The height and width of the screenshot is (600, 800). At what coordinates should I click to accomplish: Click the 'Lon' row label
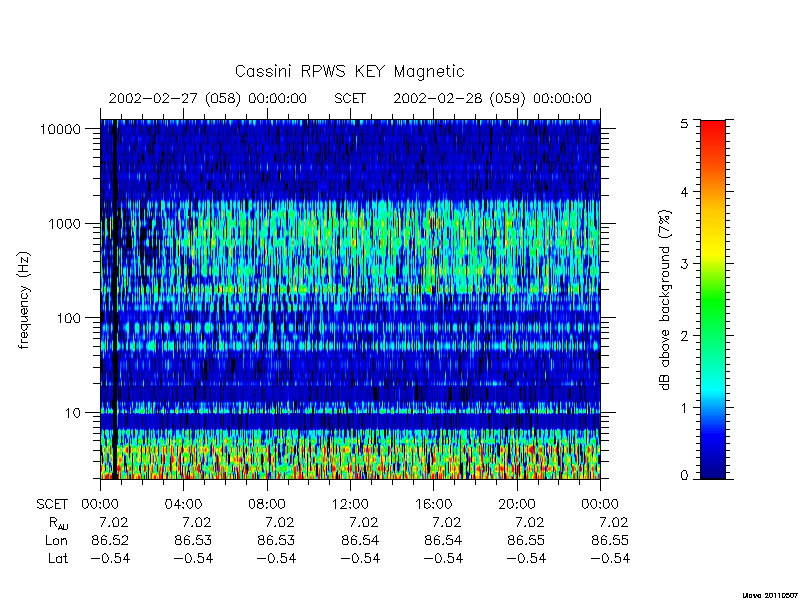[x=56, y=540]
